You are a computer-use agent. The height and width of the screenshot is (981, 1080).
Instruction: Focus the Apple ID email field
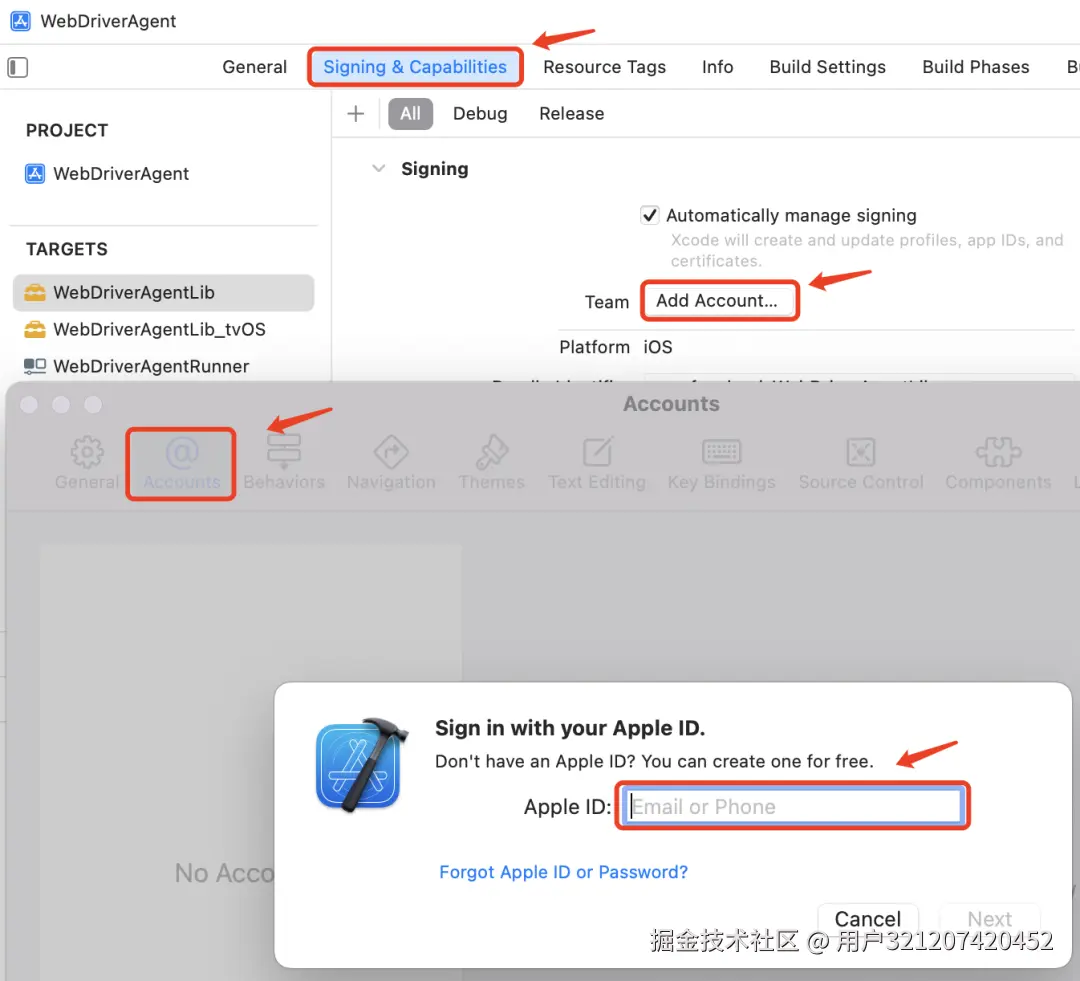point(793,806)
